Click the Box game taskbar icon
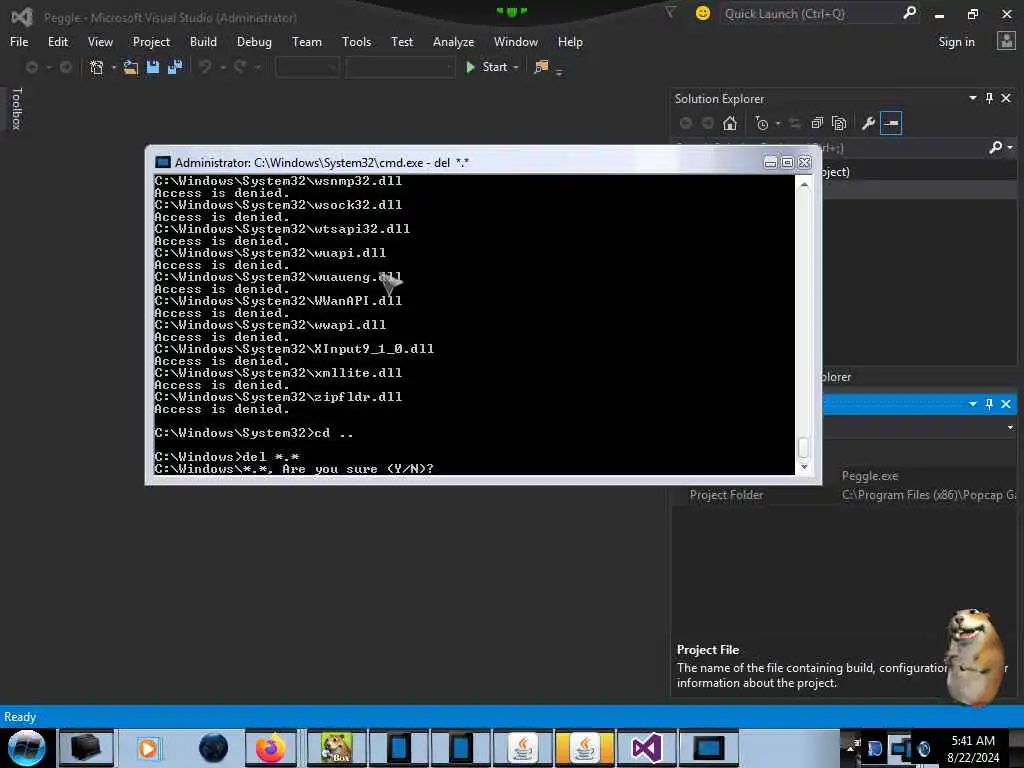Screen dimensions: 1024x768 pos(337,748)
